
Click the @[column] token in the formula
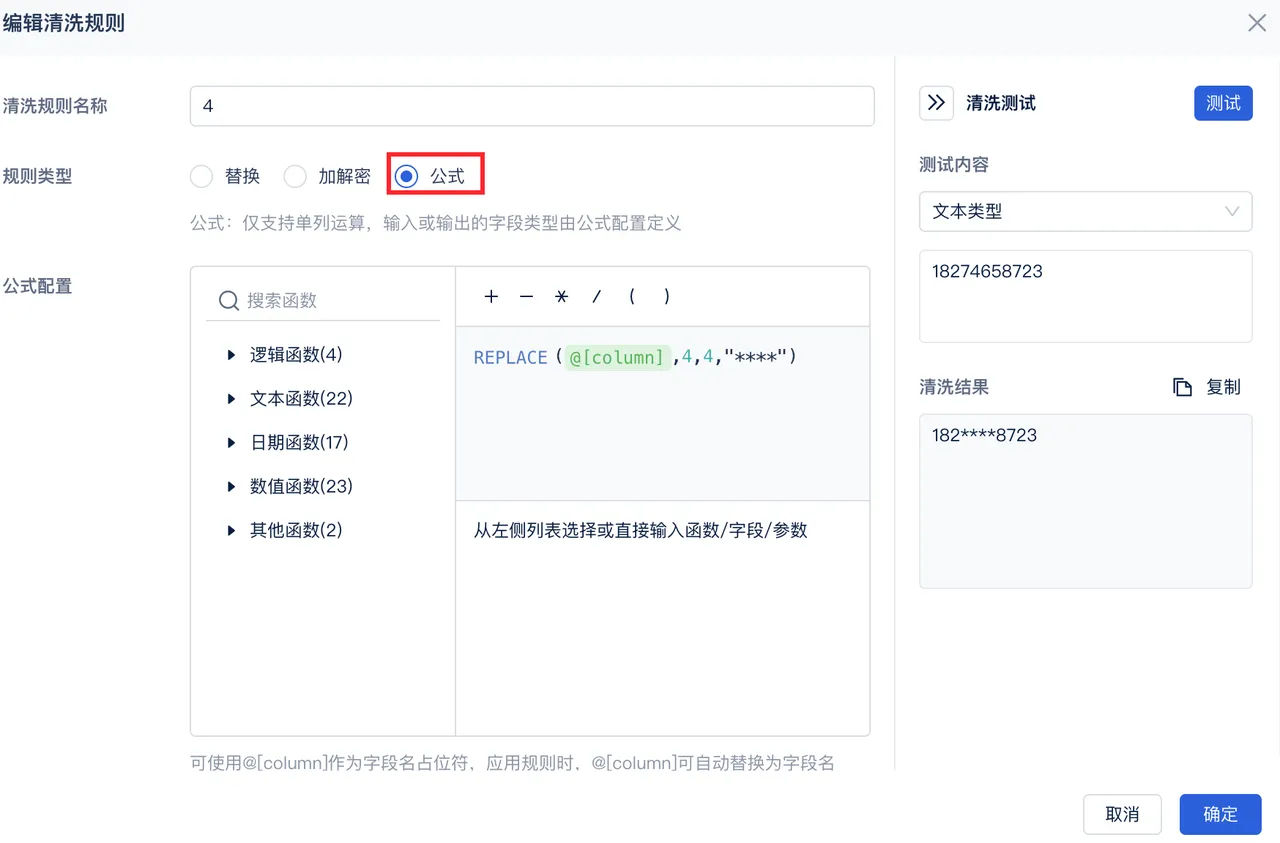pyautogui.click(x=617, y=357)
